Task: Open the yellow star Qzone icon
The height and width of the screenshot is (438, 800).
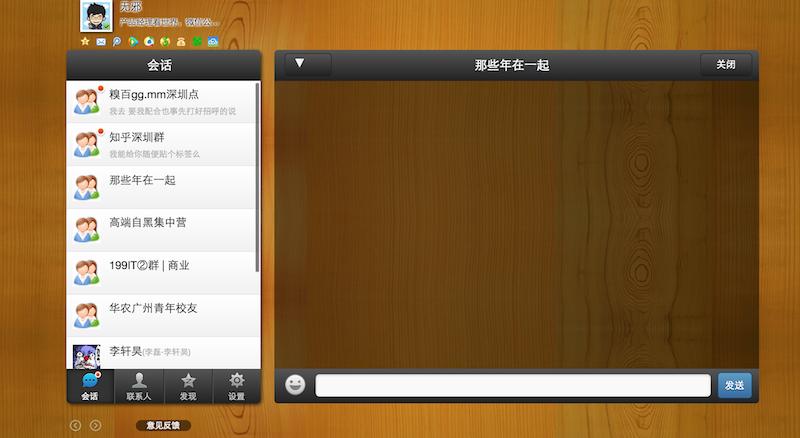Action: [85, 41]
